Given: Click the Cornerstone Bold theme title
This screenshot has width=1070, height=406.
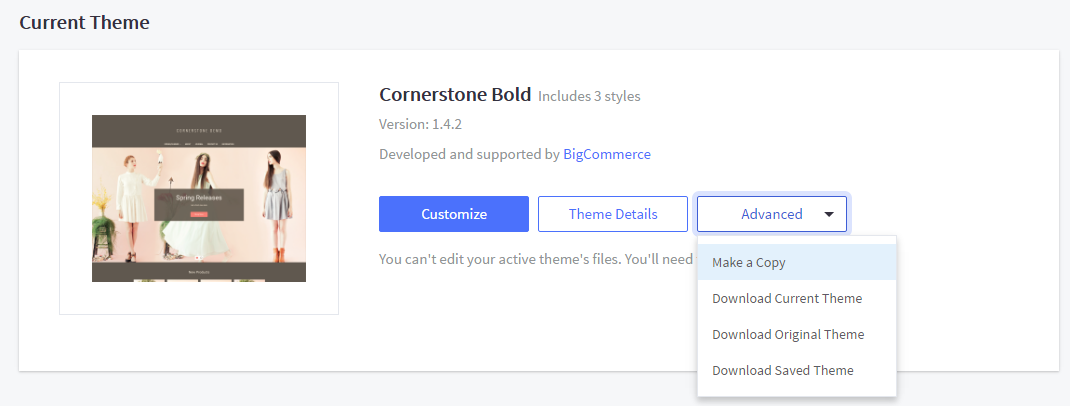Looking at the screenshot, I should pos(455,95).
